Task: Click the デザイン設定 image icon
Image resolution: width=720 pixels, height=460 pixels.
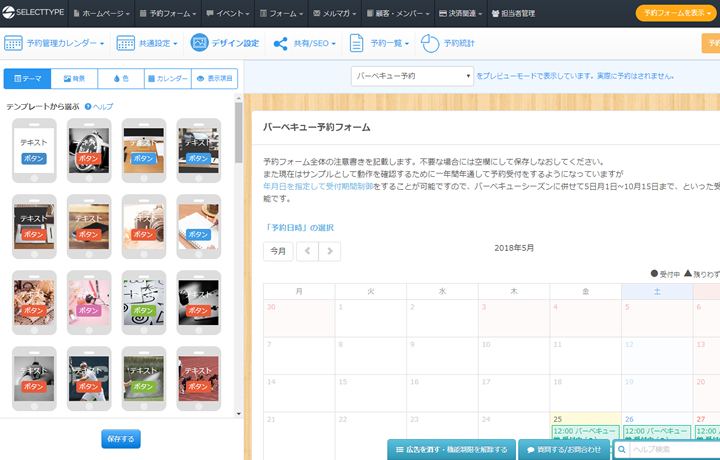Action: 199,44
